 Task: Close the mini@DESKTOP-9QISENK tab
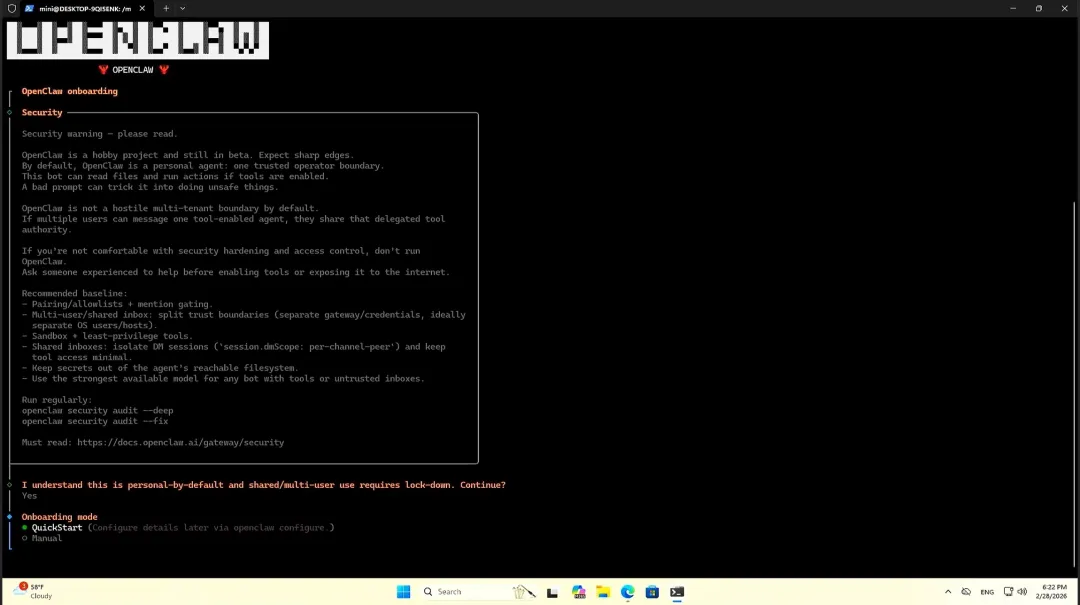click(142, 8)
